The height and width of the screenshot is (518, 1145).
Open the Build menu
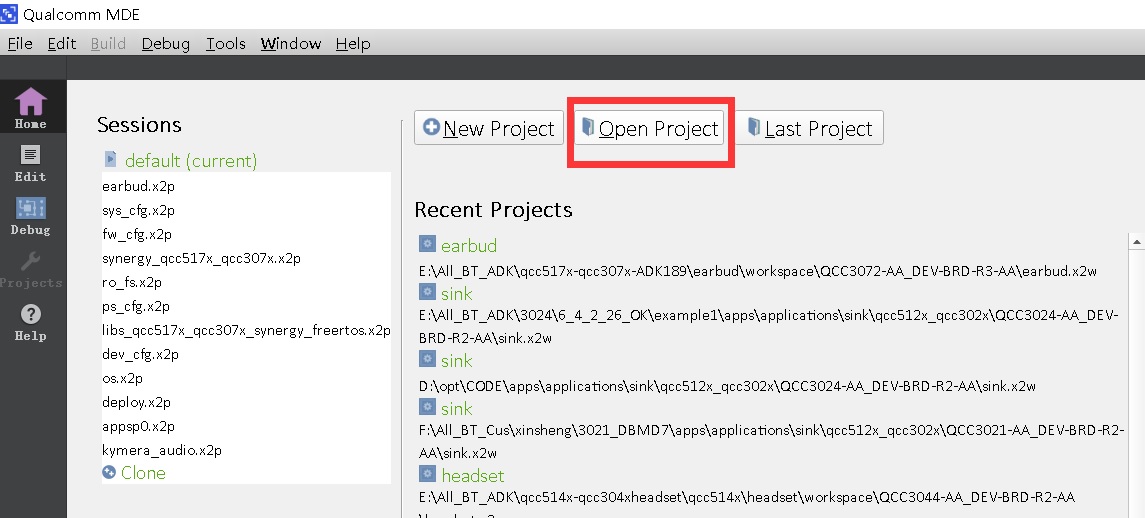pyautogui.click(x=108, y=44)
